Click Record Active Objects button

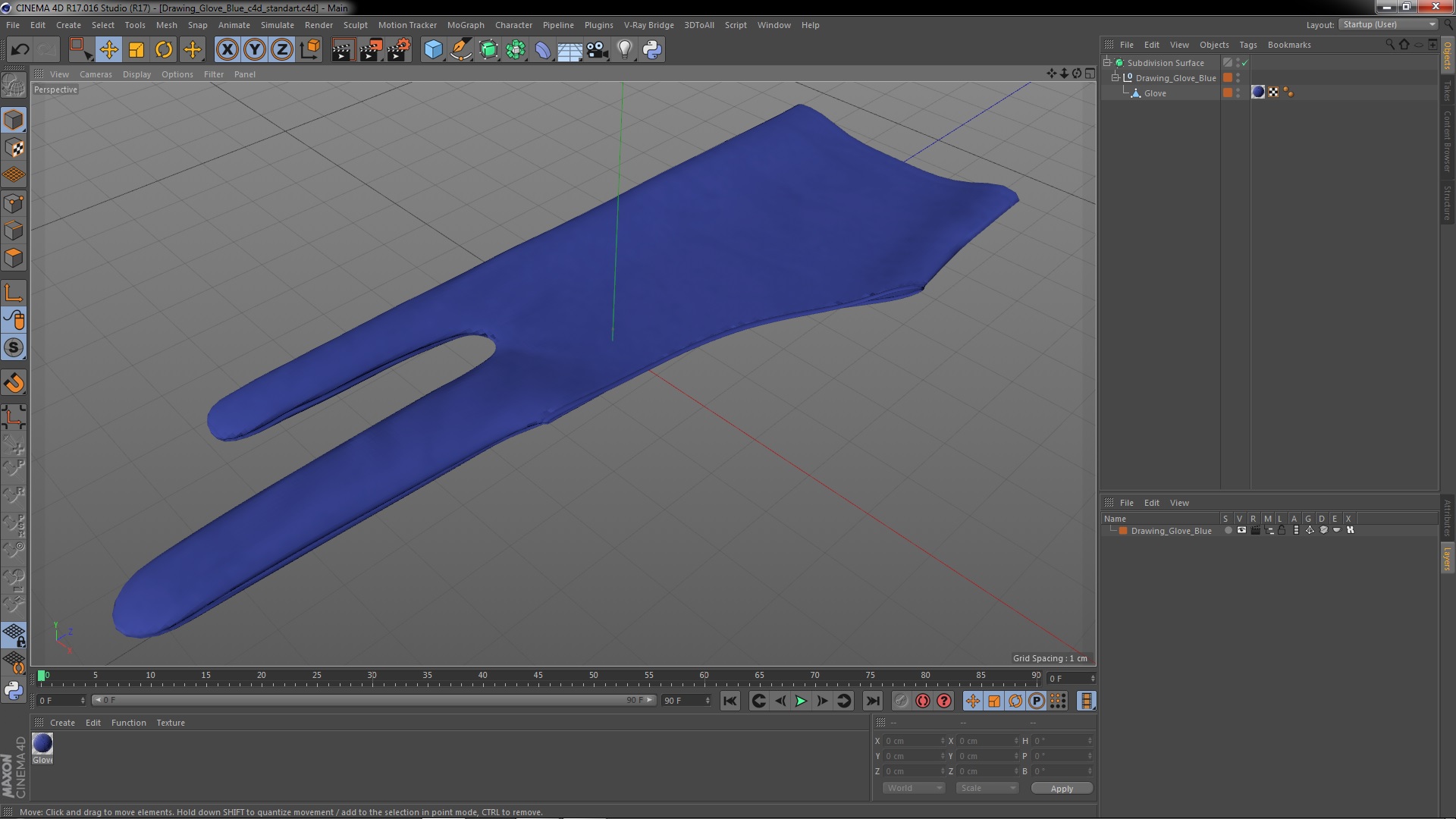pos(901,701)
